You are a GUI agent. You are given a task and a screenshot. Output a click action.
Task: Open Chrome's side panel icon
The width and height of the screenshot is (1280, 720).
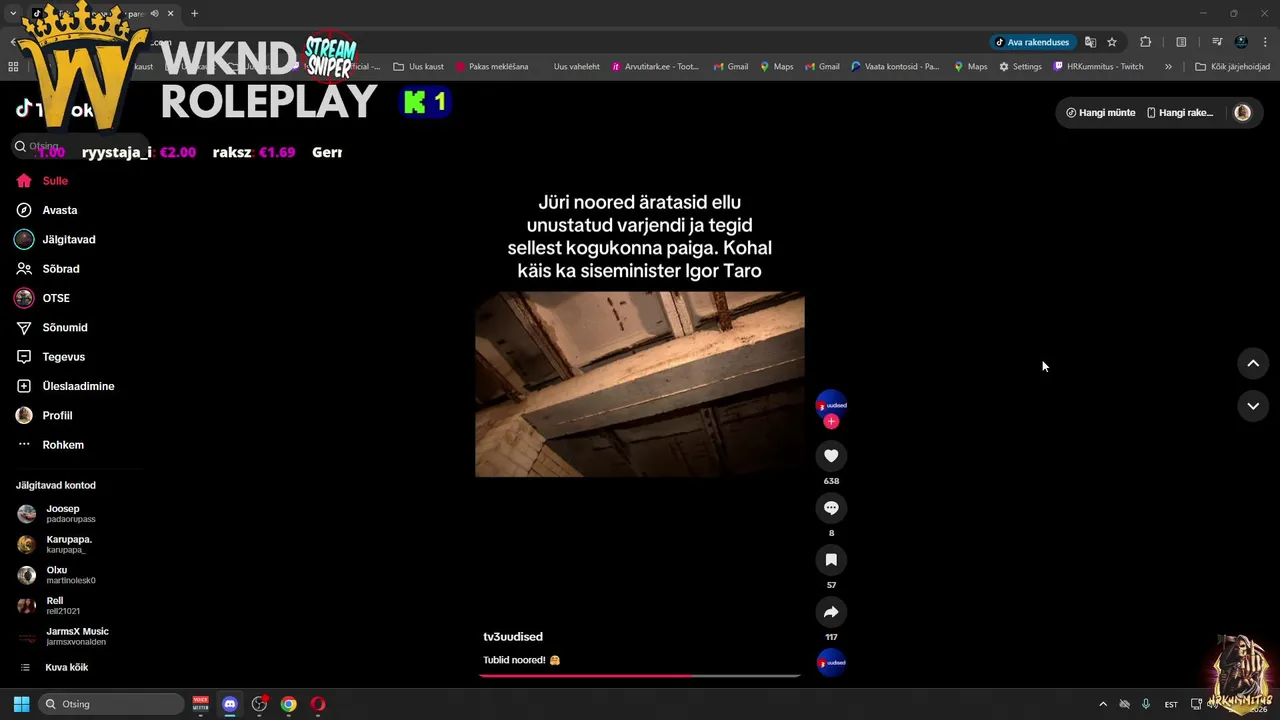tap(1181, 42)
